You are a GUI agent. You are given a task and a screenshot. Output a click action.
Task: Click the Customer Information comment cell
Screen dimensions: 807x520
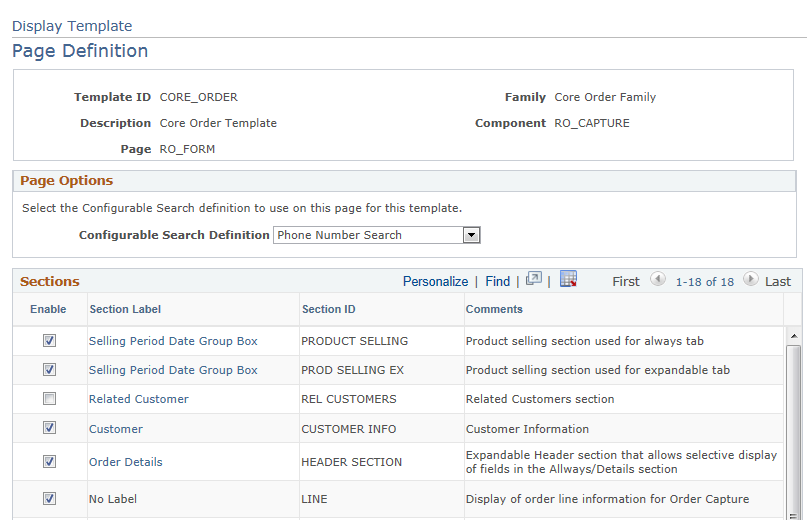(527, 429)
